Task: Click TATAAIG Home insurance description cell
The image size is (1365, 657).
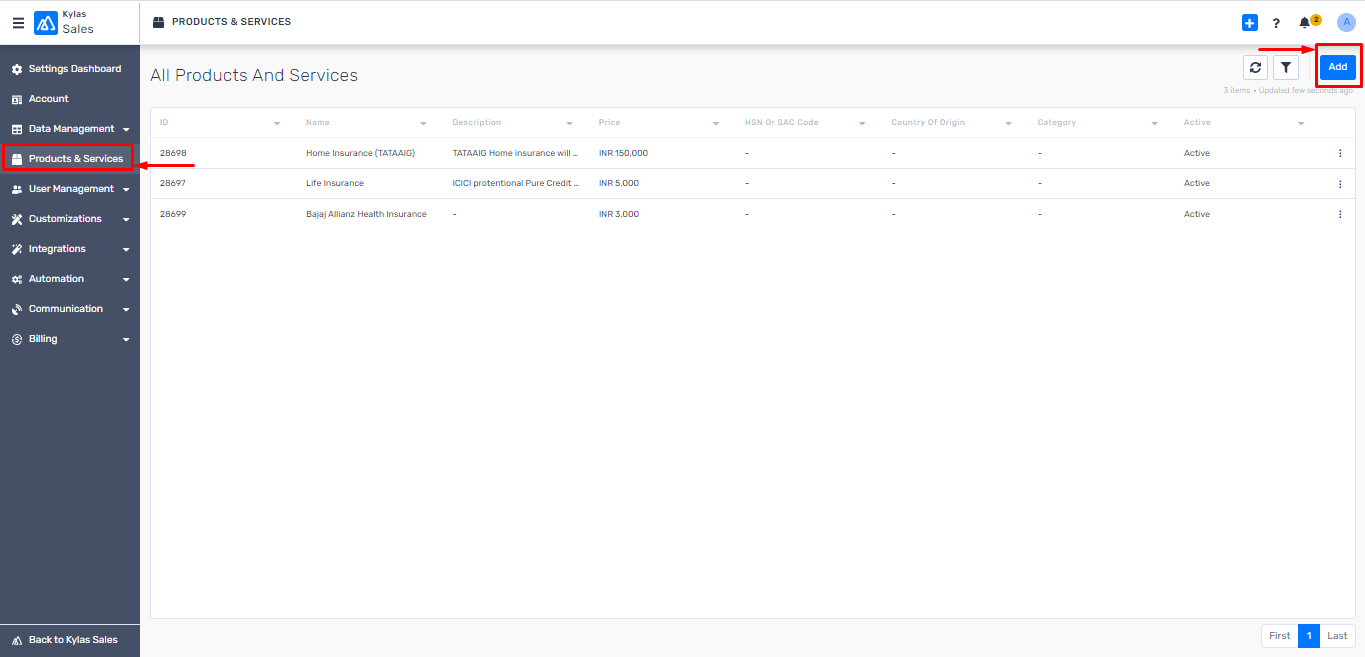Action: click(516, 153)
